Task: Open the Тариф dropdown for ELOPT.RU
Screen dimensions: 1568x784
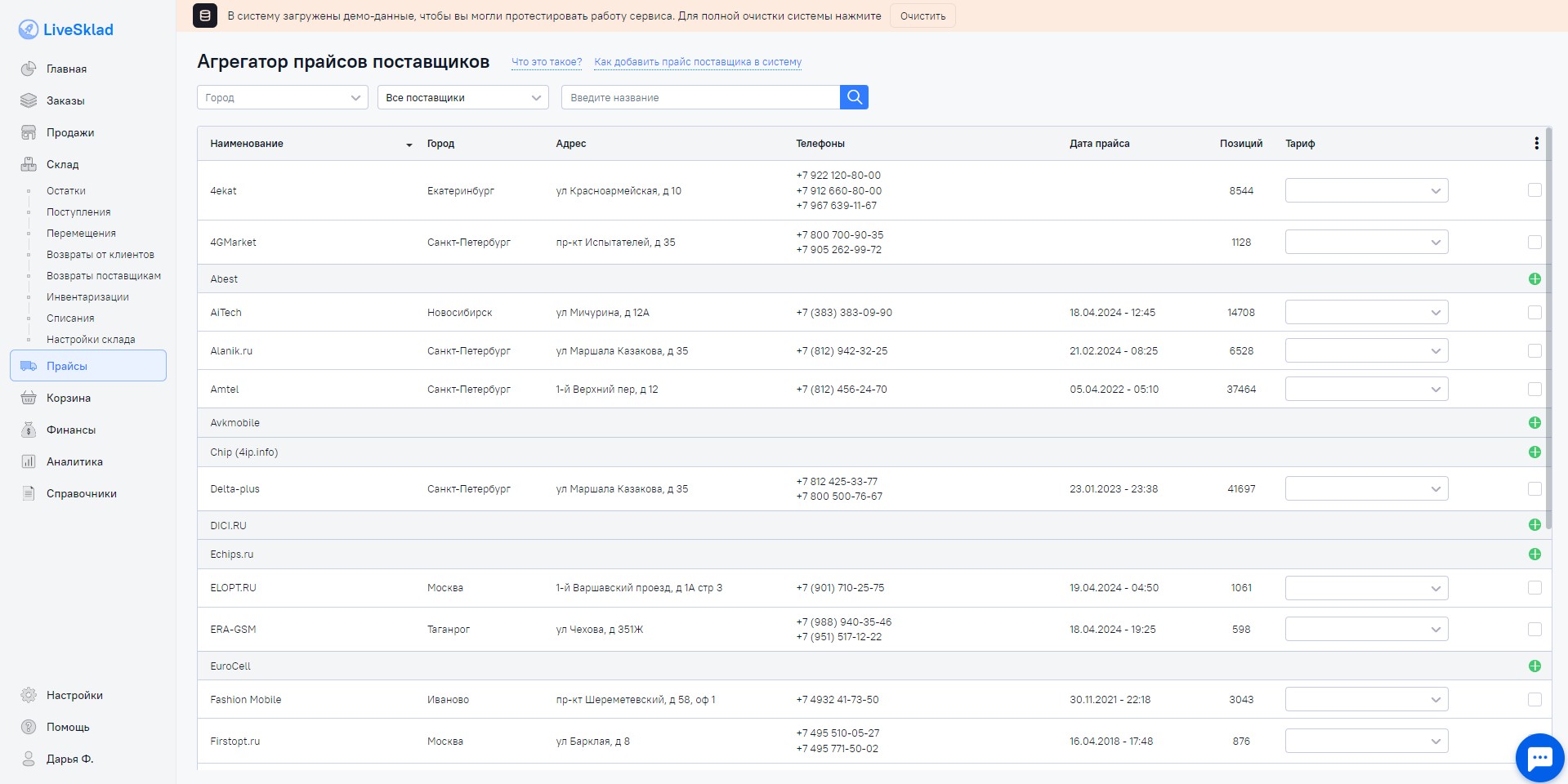Action: [1366, 587]
